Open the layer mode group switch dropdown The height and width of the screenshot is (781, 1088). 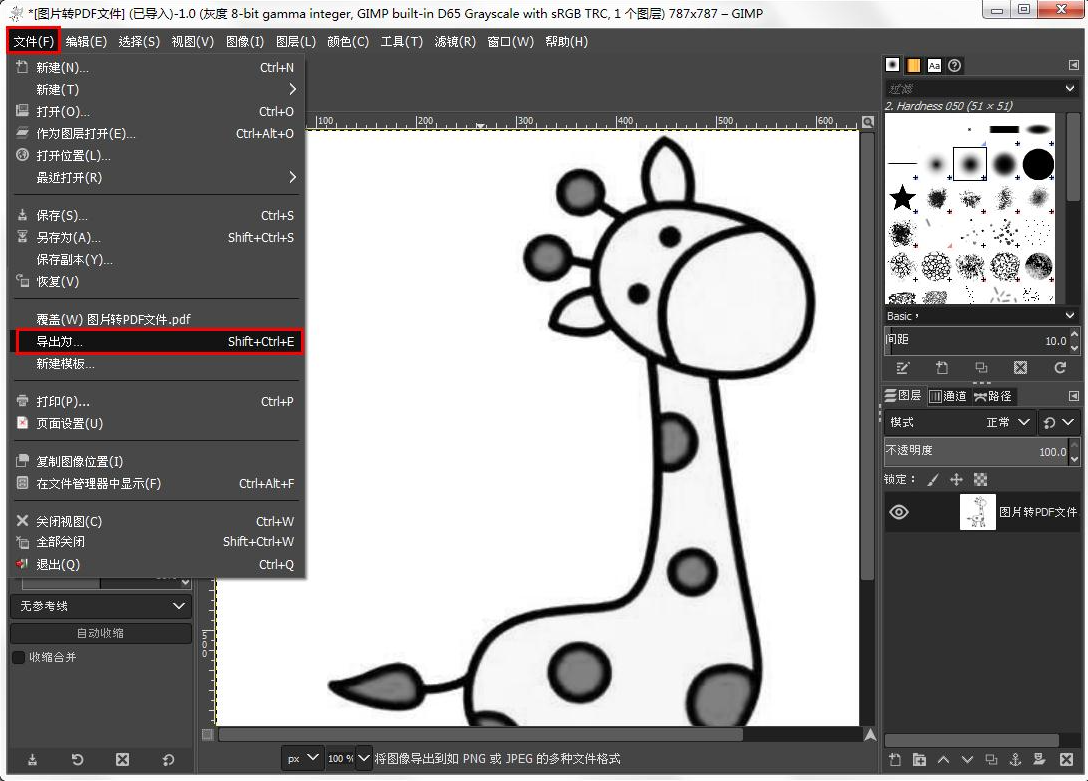click(x=1059, y=422)
